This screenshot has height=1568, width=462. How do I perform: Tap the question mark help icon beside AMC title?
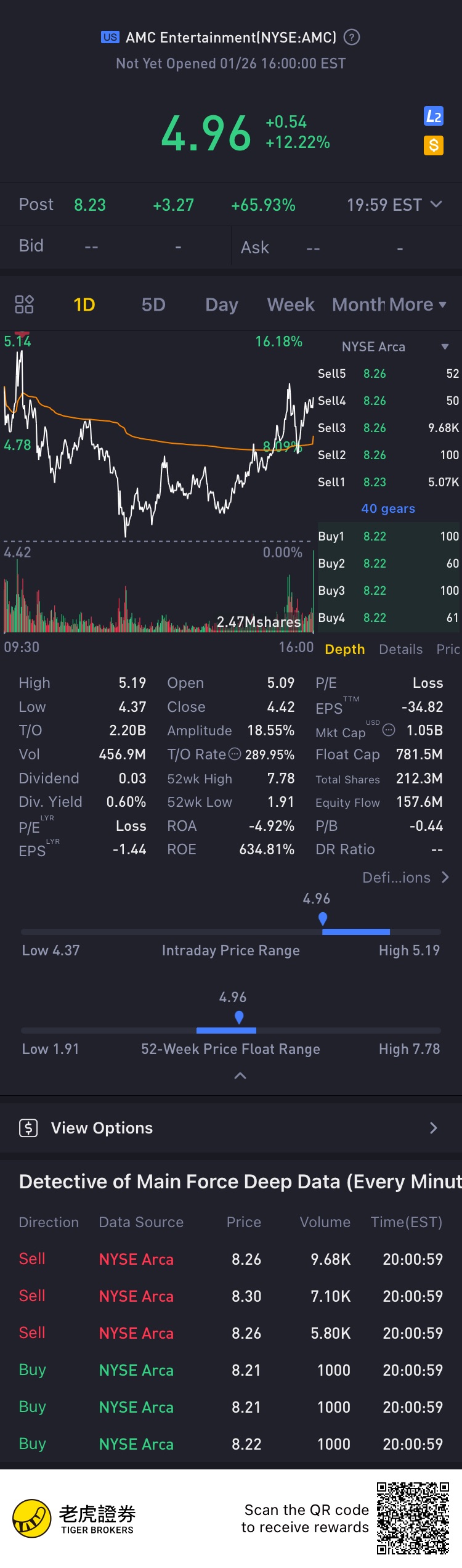tap(351, 38)
